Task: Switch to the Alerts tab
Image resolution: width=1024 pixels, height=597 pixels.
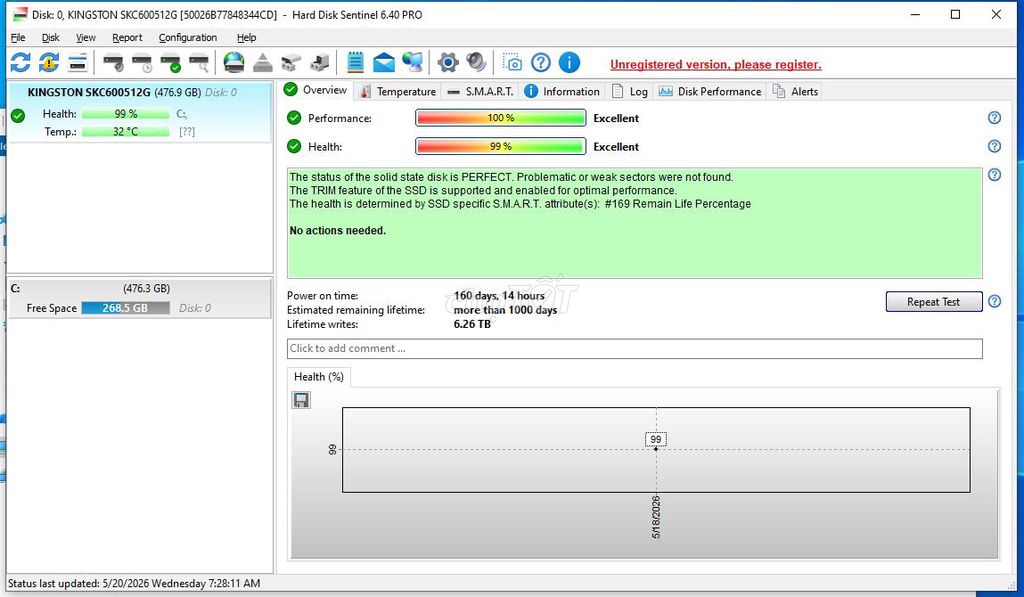Action: click(795, 91)
